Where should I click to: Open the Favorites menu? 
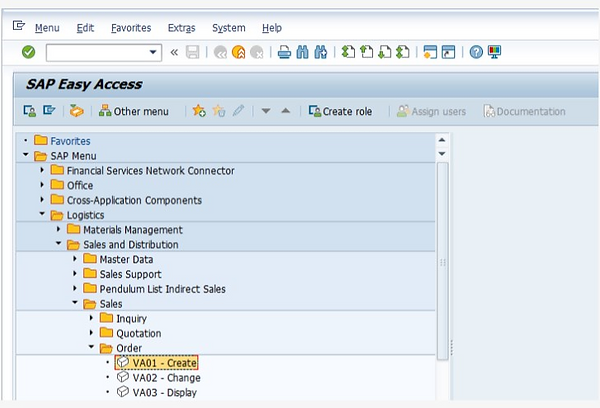131,28
